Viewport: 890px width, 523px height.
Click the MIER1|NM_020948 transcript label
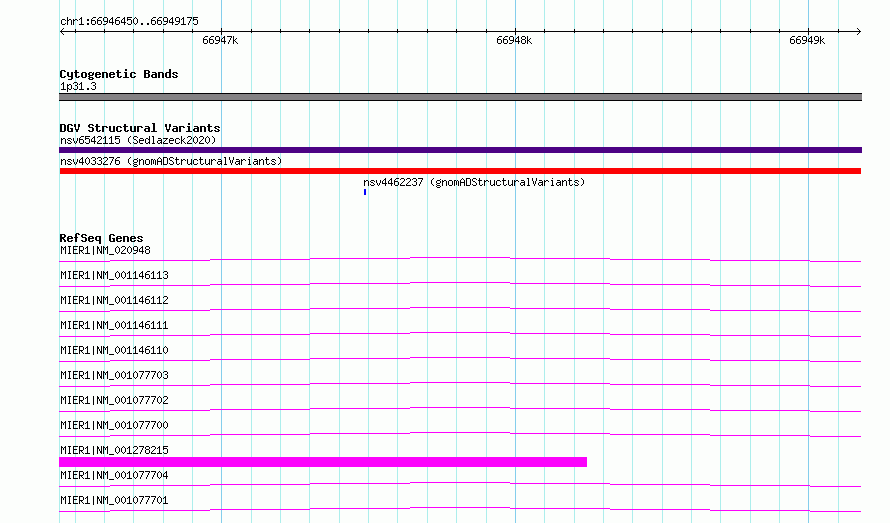point(106,250)
